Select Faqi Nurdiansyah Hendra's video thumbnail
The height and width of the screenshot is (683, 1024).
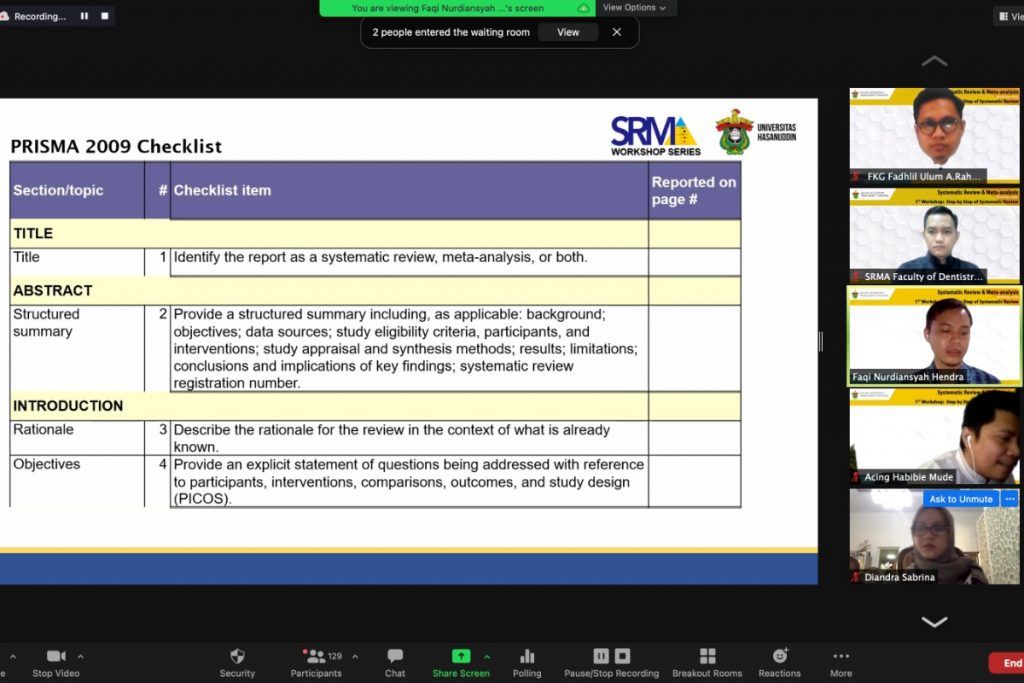(x=934, y=340)
